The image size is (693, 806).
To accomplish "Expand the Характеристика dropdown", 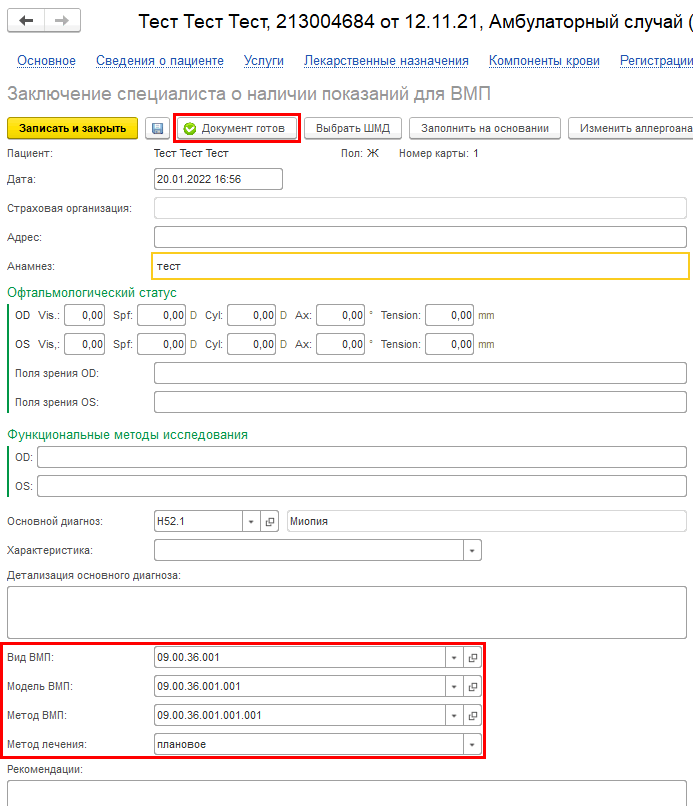I will point(472,550).
